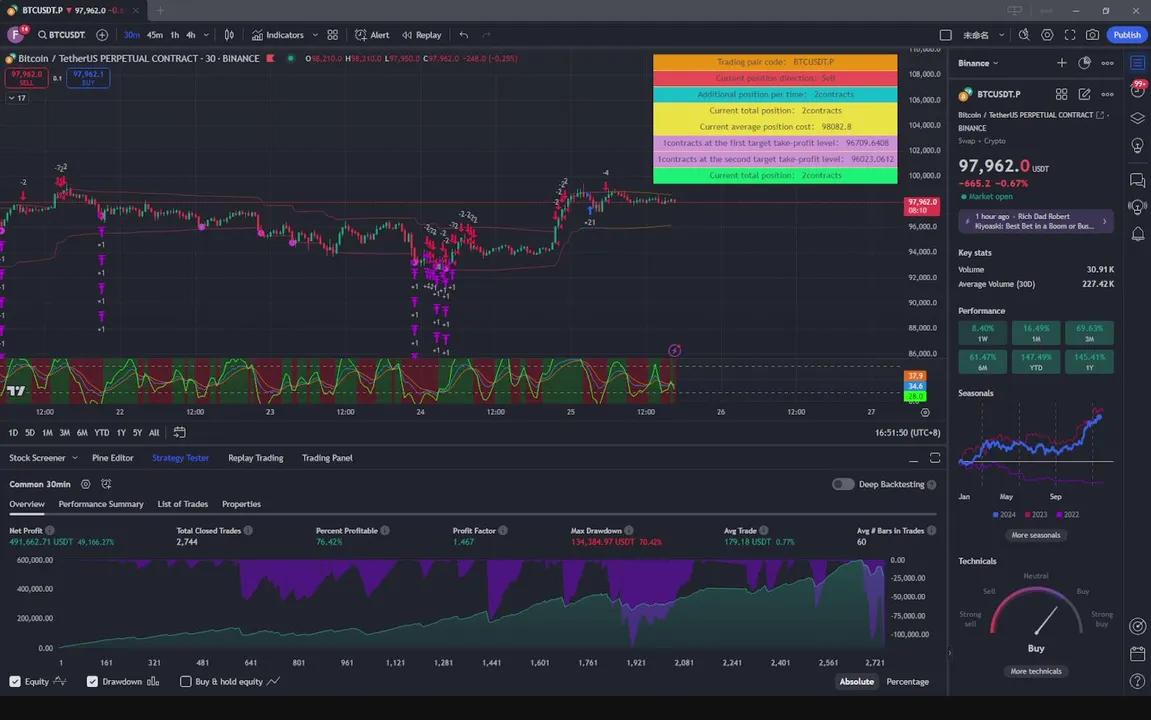Open the Indicators dialog

pos(278,34)
